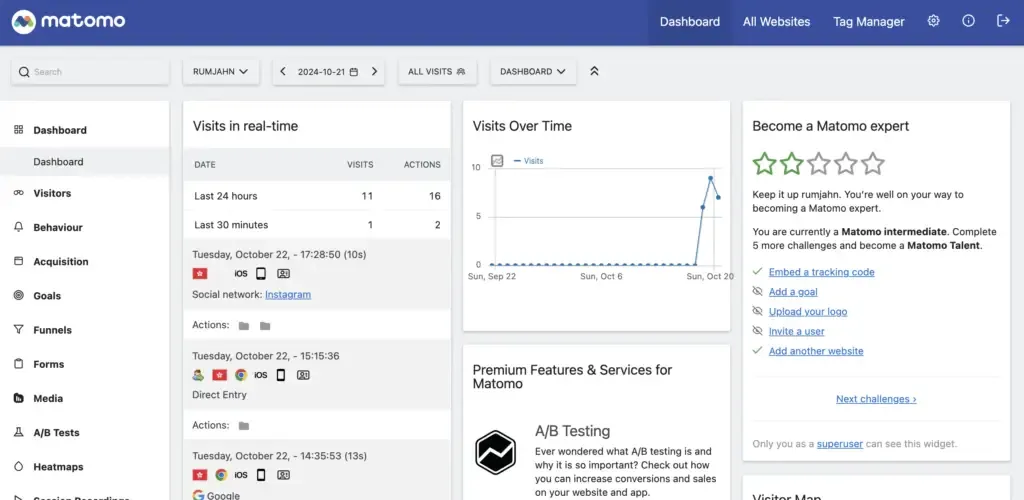Click the info icon in header
The image size is (1024, 500).
968,21
